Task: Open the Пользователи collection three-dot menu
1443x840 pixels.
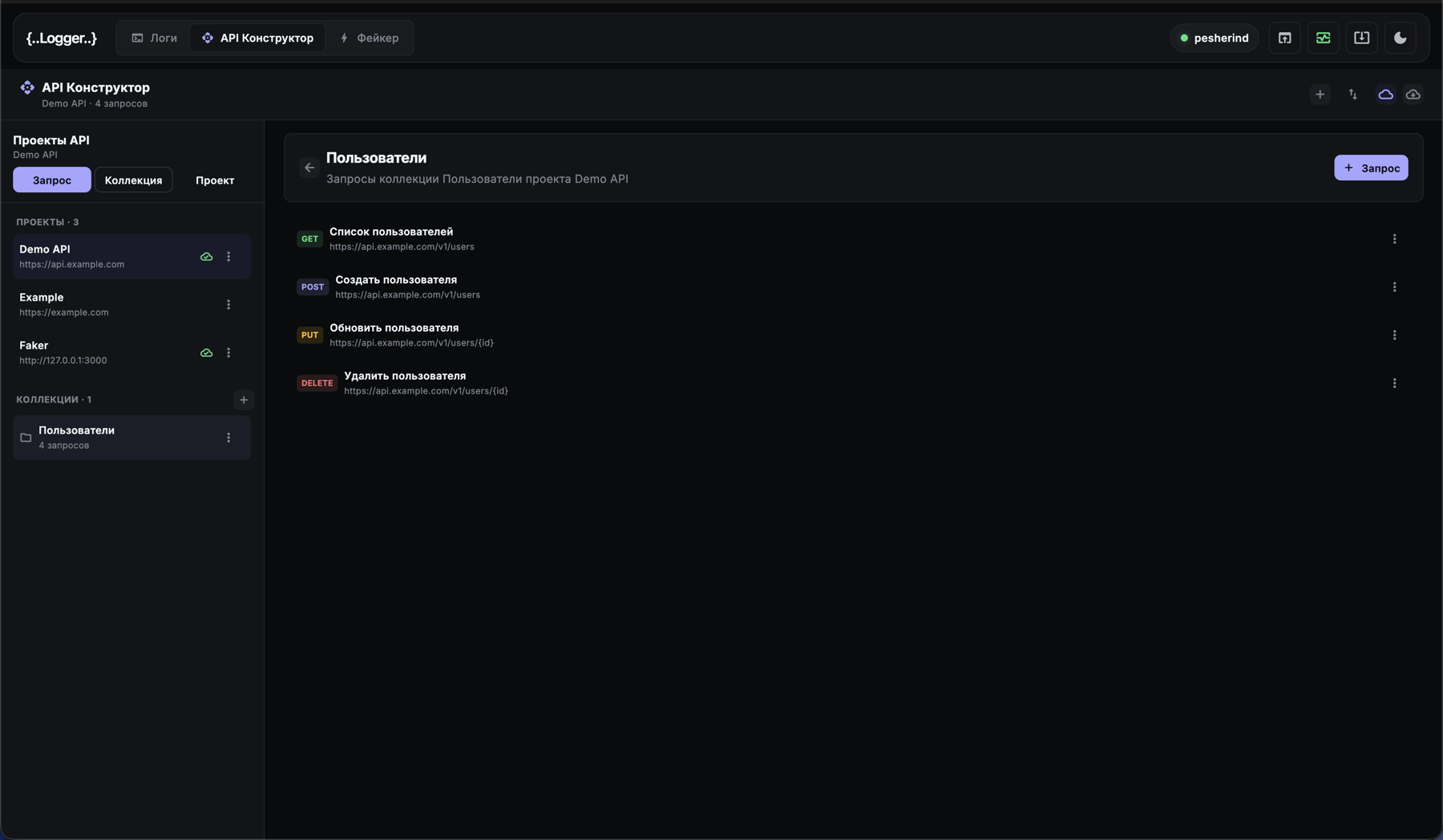Action: pos(228,438)
